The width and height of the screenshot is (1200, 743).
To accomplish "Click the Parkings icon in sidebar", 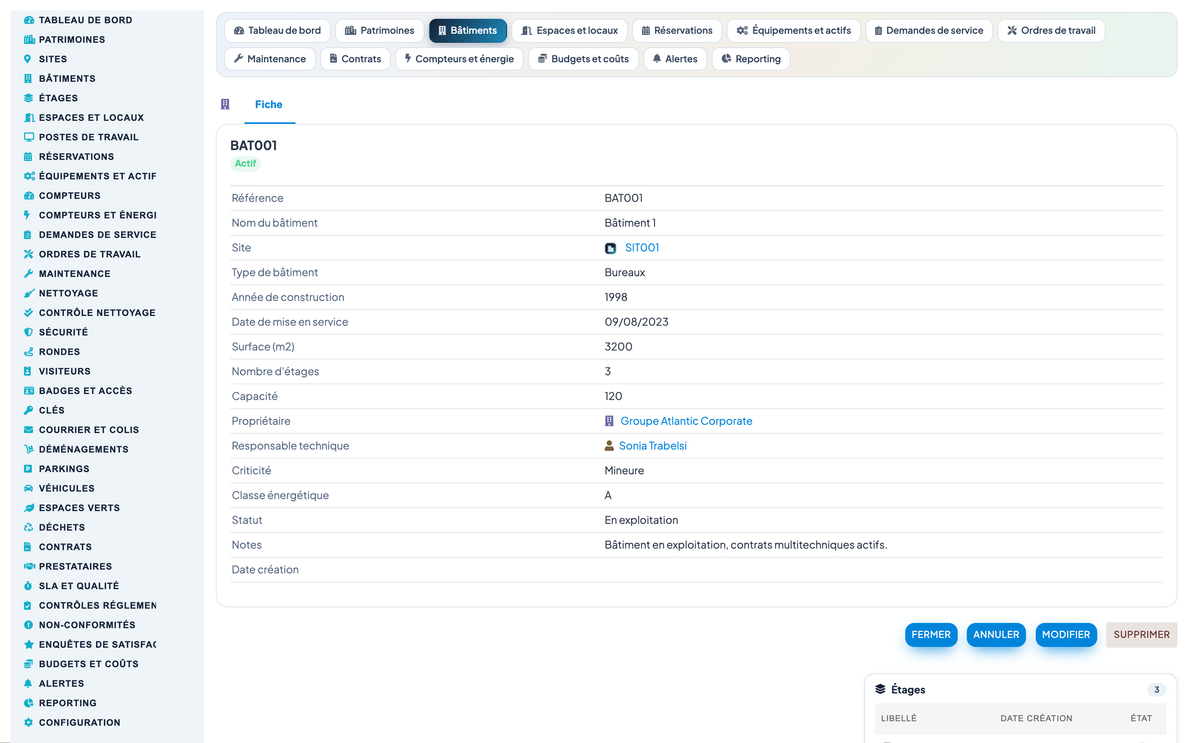I will (28, 469).
